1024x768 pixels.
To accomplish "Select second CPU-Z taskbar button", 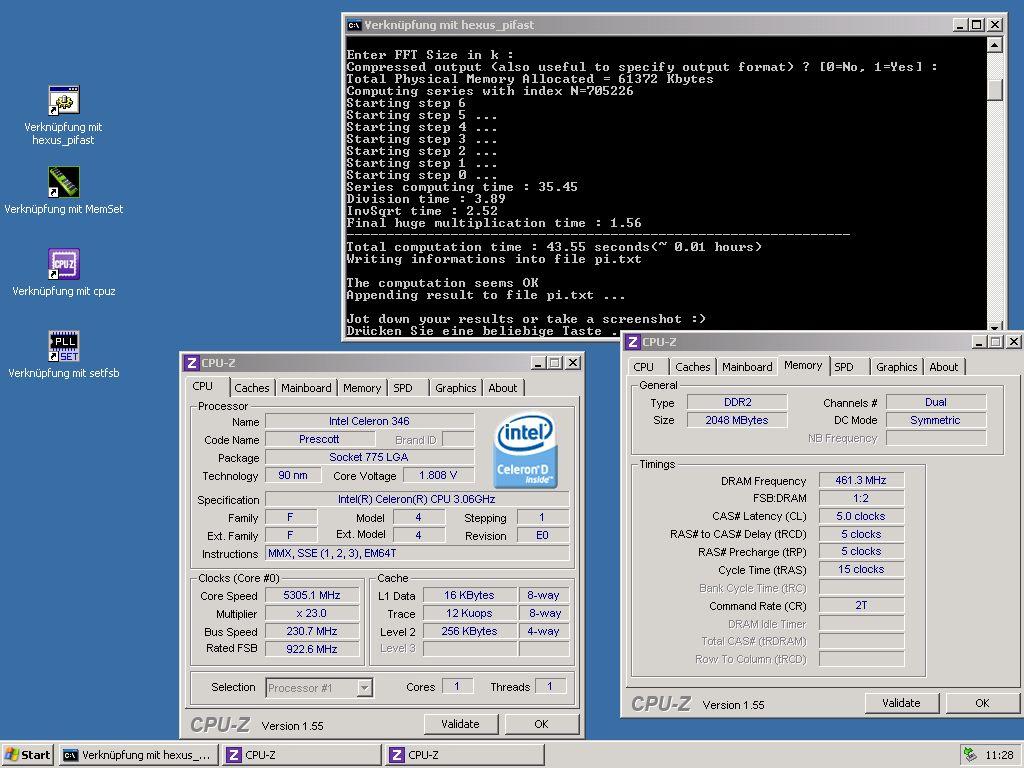I will pyautogui.click(x=464, y=755).
